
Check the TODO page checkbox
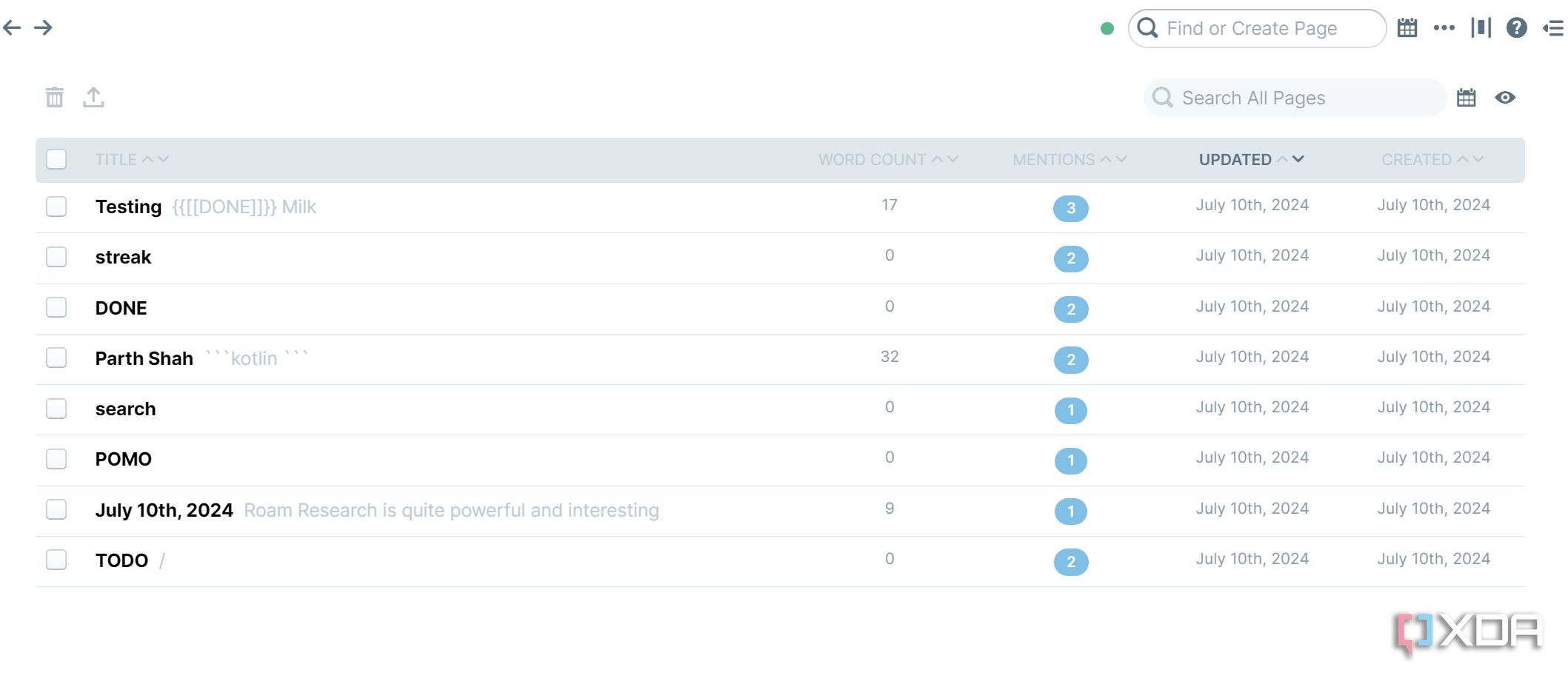point(56,560)
